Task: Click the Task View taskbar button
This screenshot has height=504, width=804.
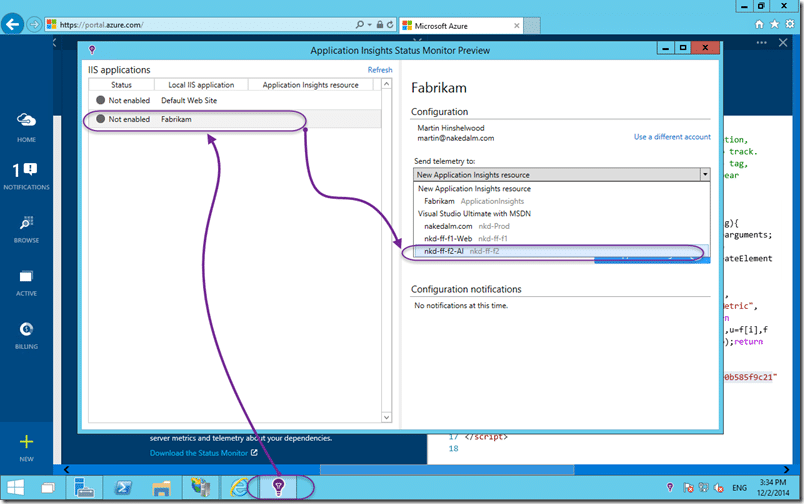Action: [48, 488]
